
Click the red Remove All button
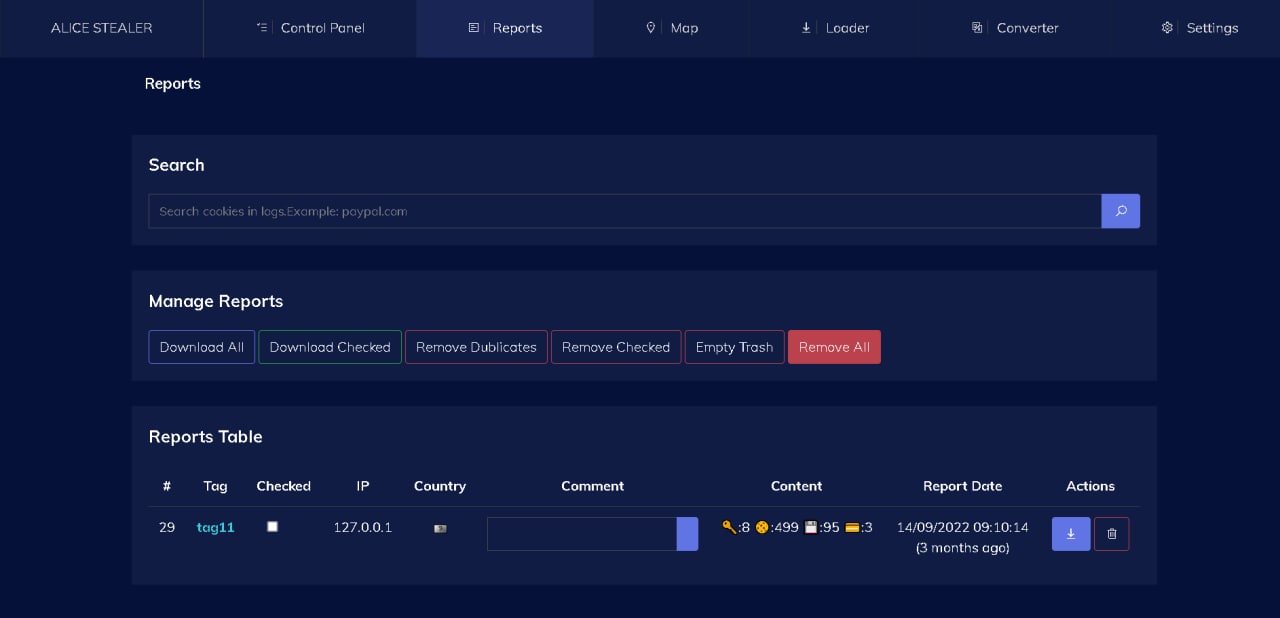pos(834,347)
